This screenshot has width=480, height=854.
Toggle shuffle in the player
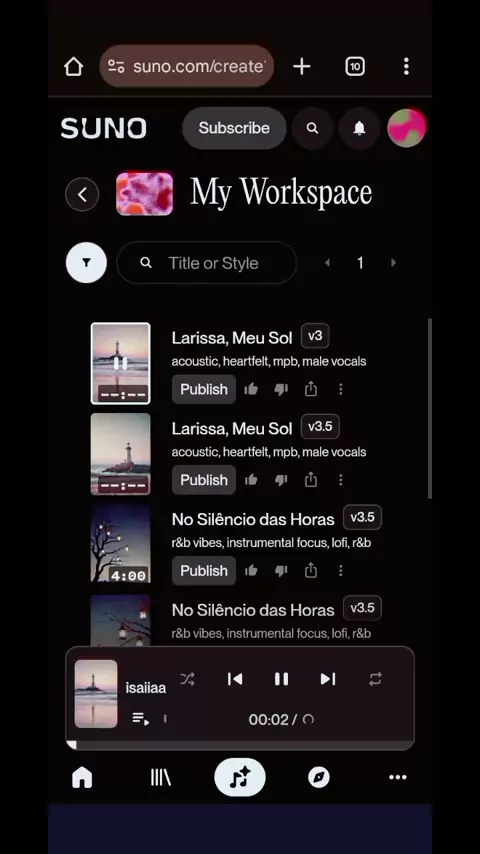187,679
